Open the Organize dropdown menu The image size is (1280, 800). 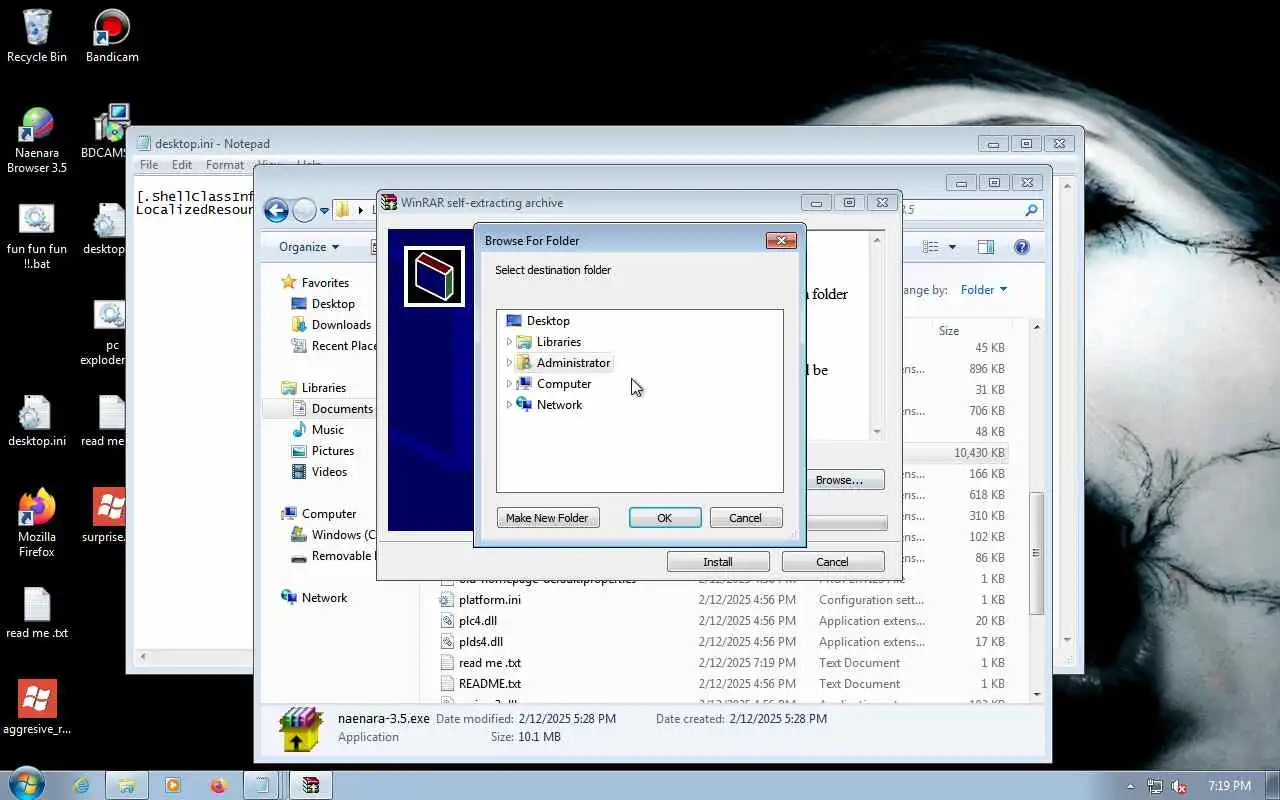[x=309, y=247]
